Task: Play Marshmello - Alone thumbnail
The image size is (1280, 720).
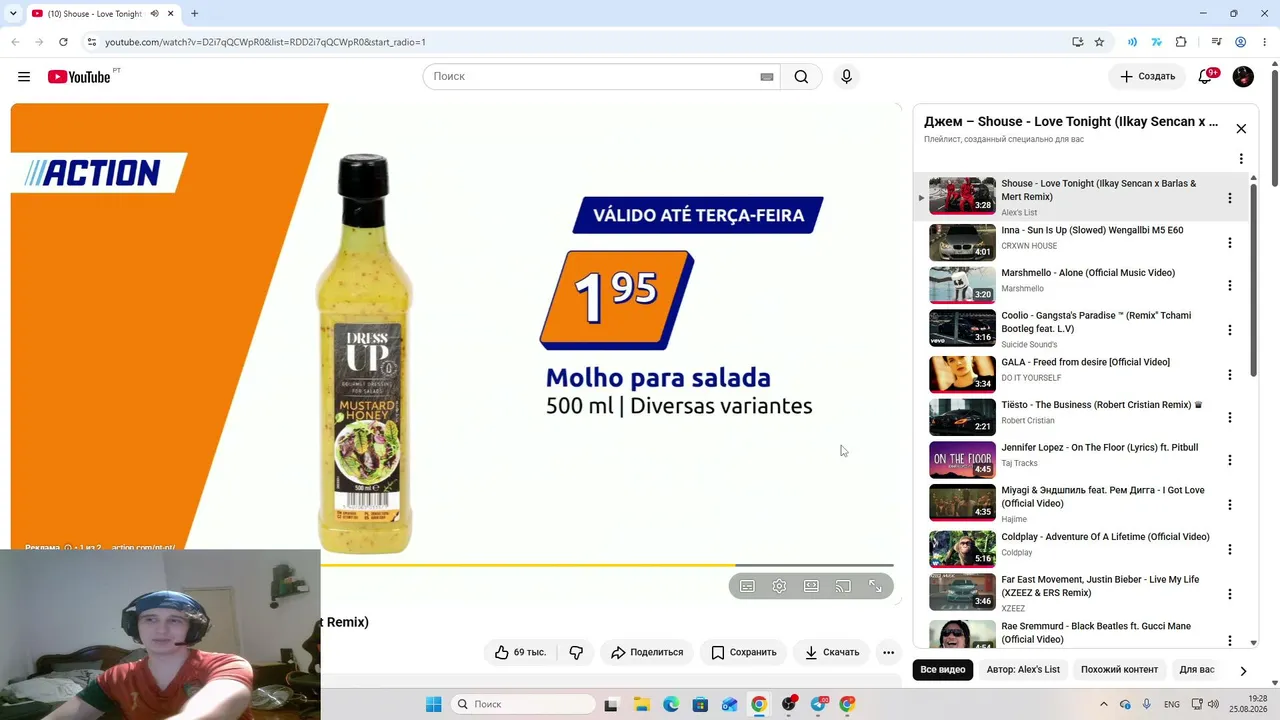Action: coord(962,284)
